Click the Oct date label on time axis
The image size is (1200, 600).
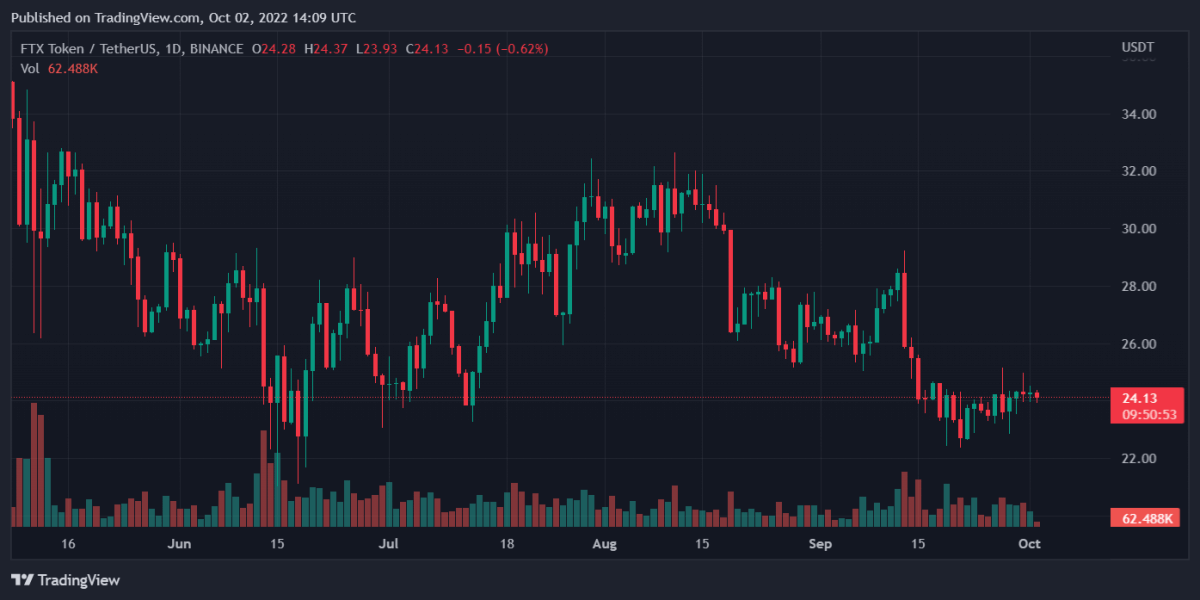tap(1030, 544)
